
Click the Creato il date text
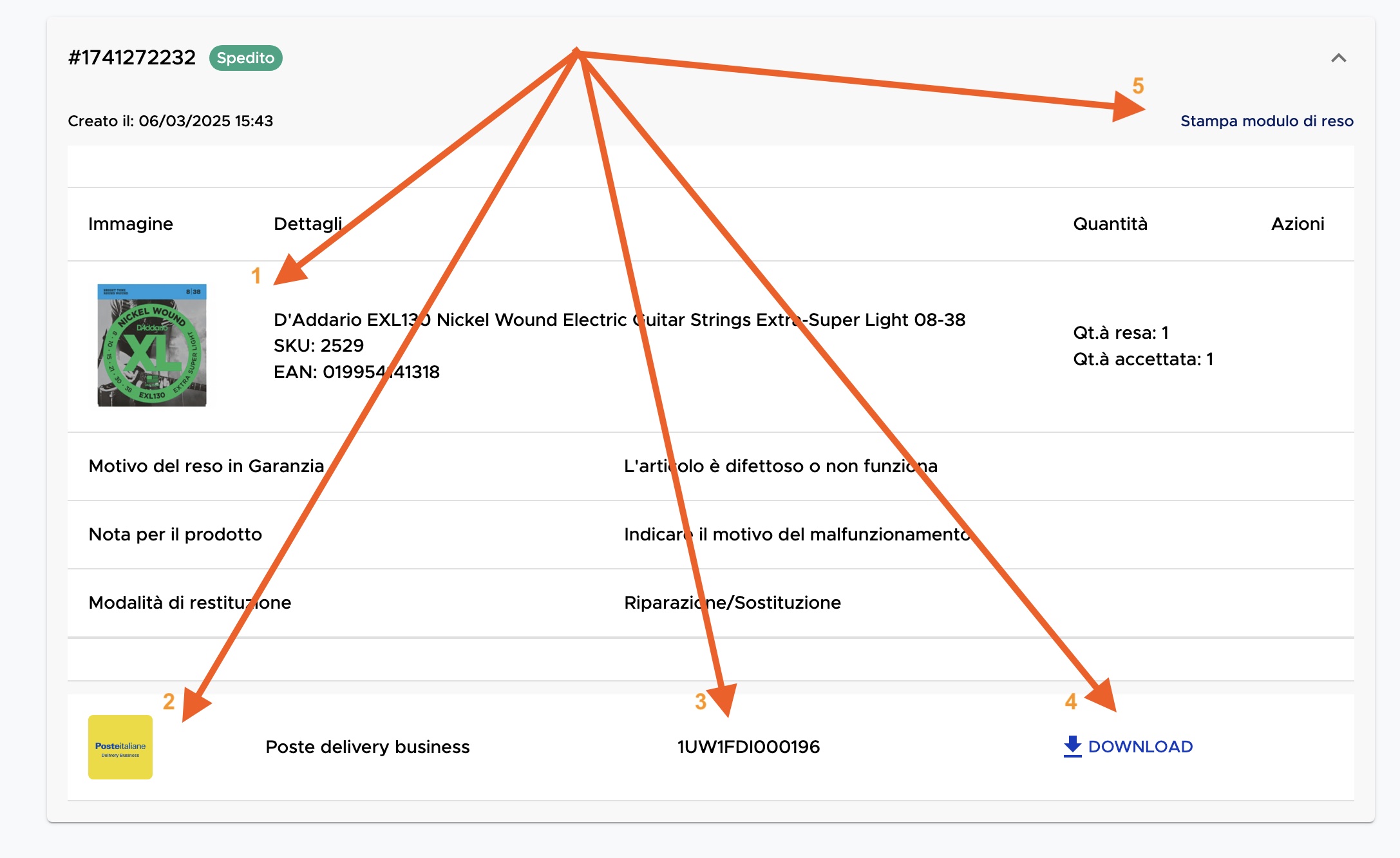pyautogui.click(x=171, y=121)
